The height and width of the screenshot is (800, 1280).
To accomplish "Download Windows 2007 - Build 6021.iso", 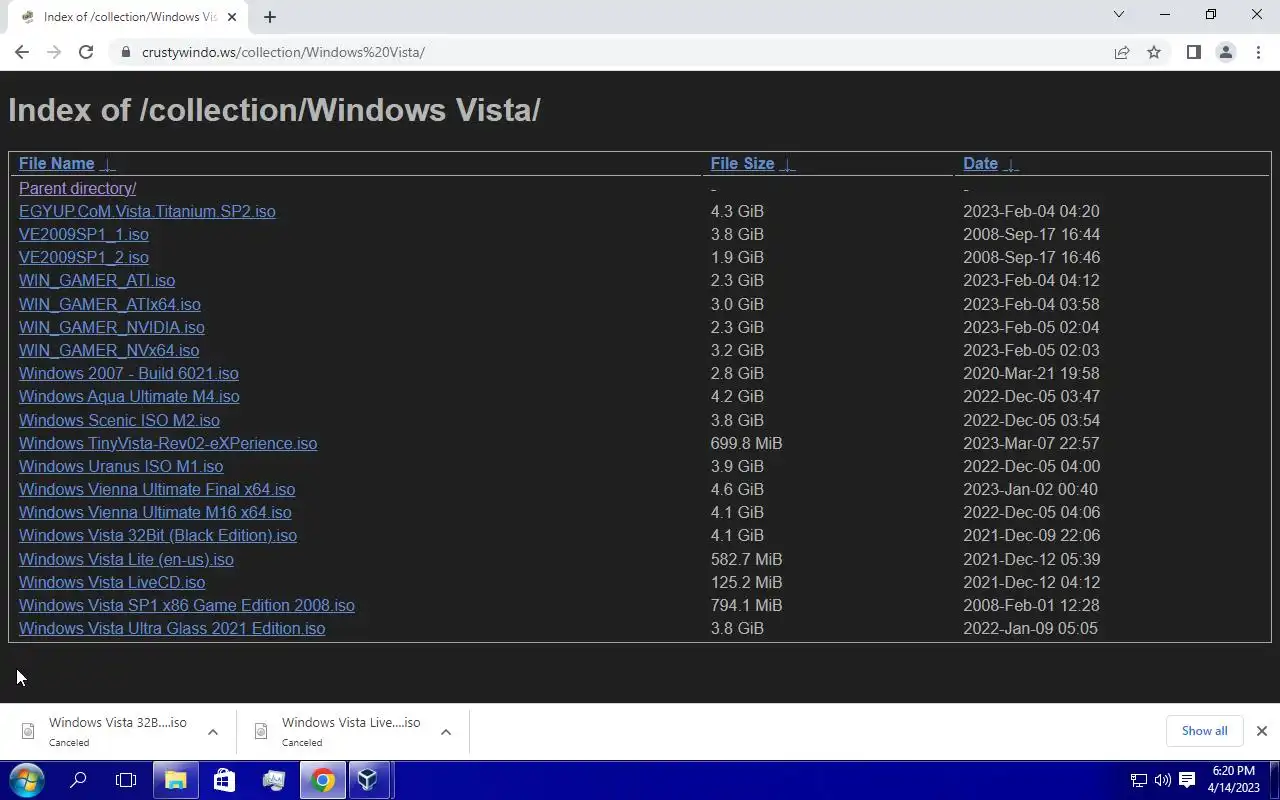I will (x=129, y=373).
